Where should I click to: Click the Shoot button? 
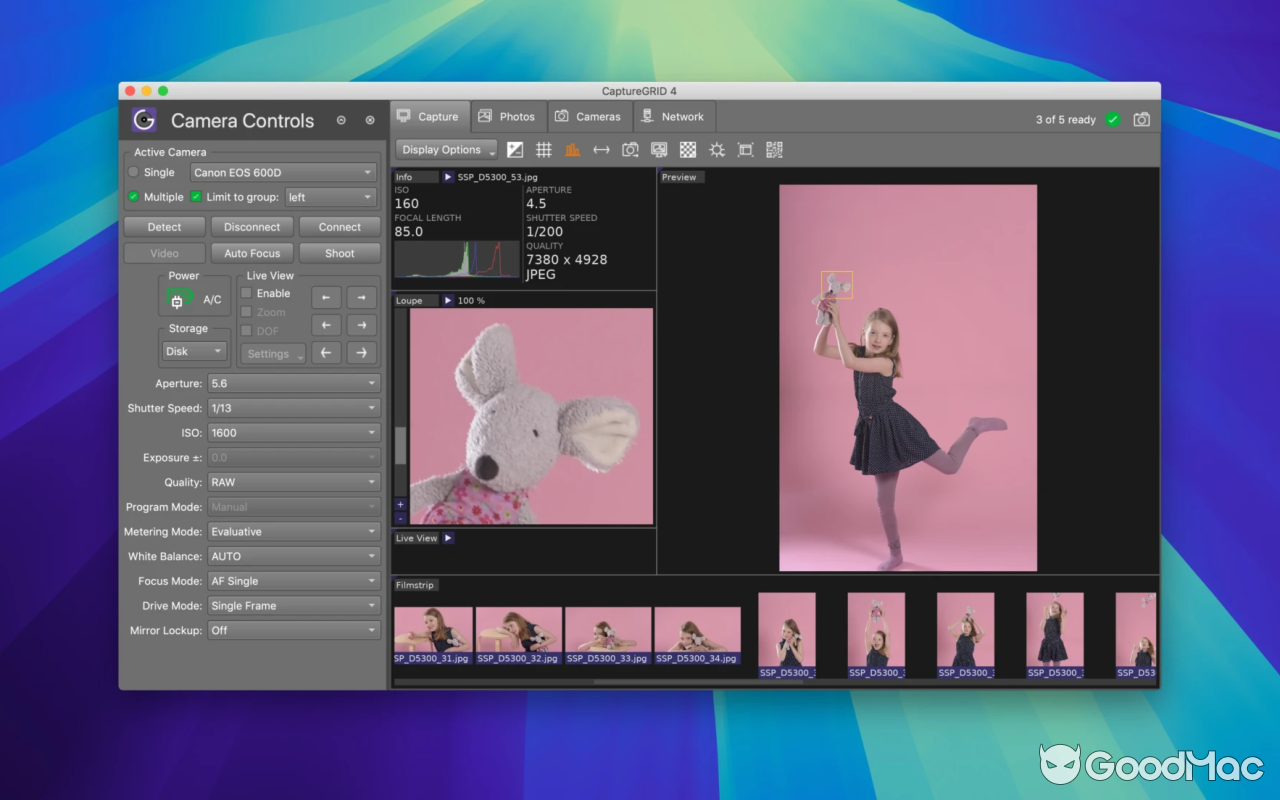(339, 252)
